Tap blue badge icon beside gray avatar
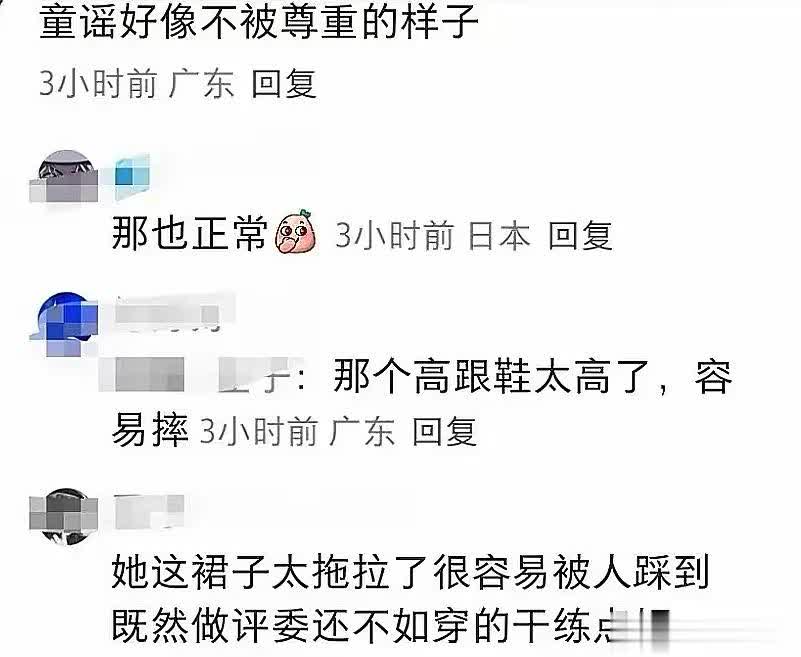 [132, 176]
